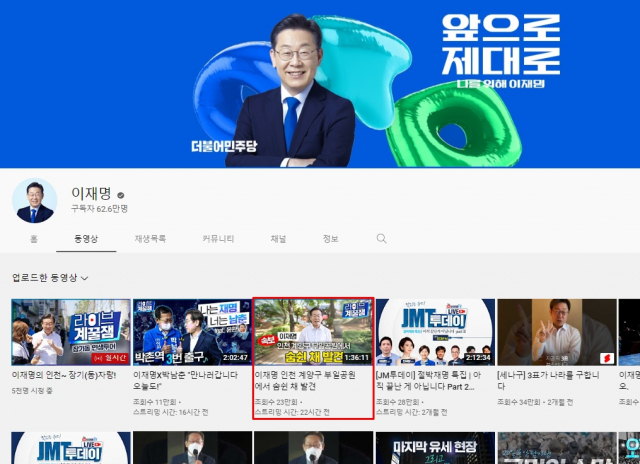The width and height of the screenshot is (640, 464).
Task: Go to the 커뮤니티 tab
Action: [x=218, y=239]
